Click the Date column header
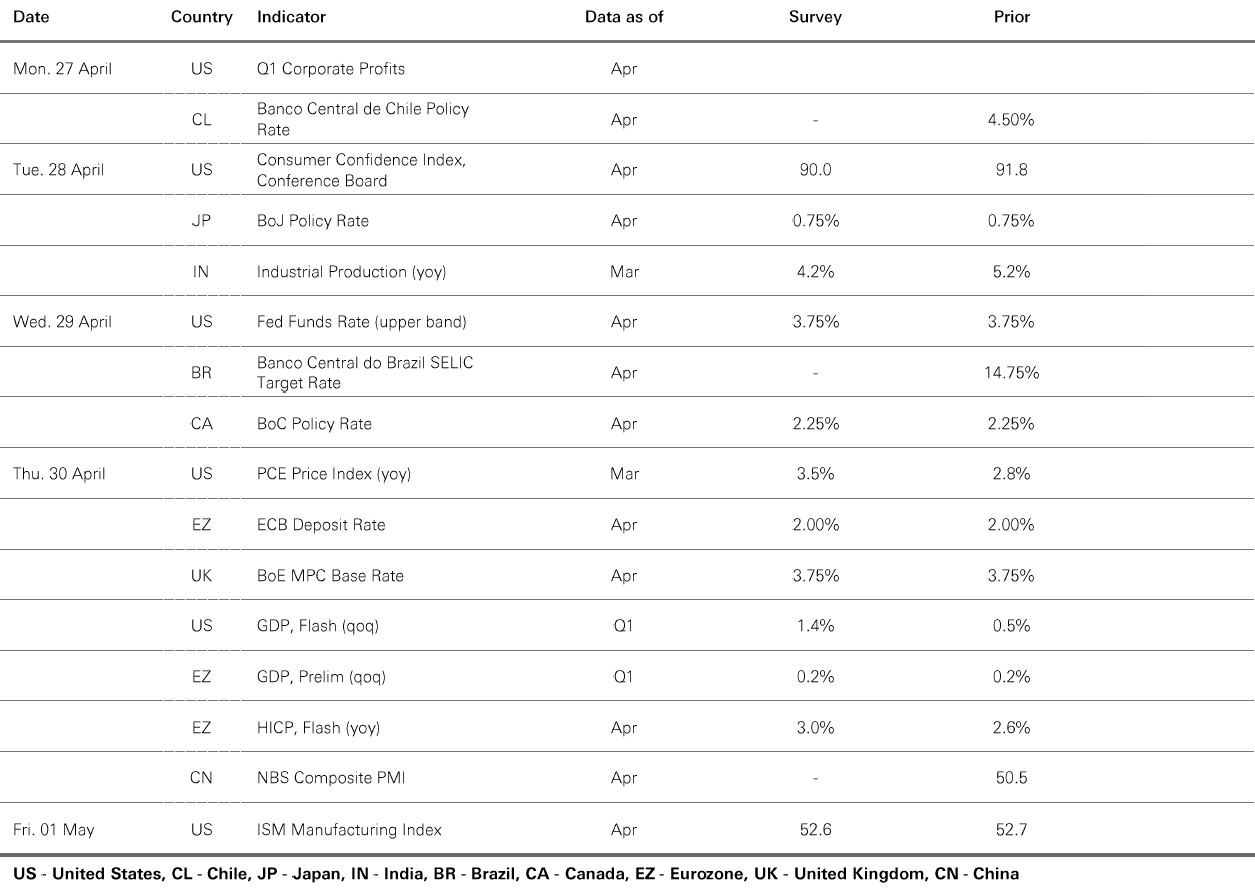Image resolution: width=1255 pixels, height=894 pixels. click(31, 17)
